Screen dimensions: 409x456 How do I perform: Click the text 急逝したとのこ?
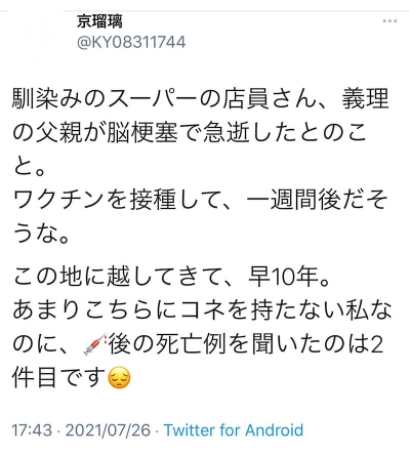pyautogui.click(x=285, y=133)
